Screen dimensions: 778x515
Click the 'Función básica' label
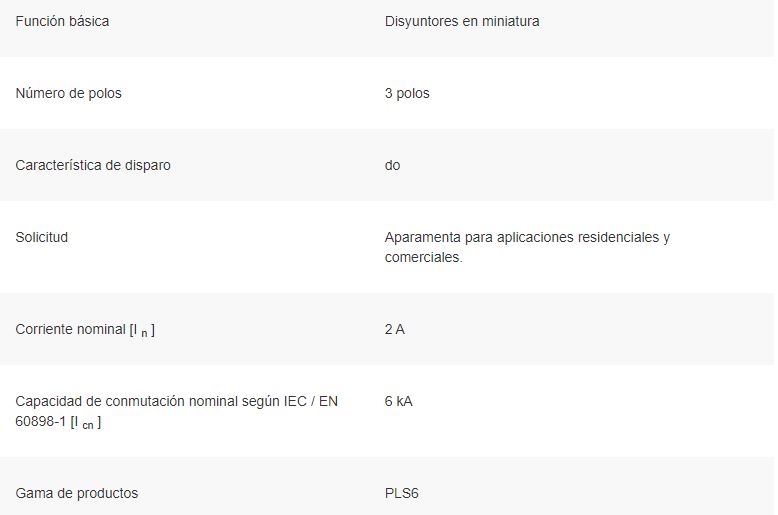click(x=62, y=21)
